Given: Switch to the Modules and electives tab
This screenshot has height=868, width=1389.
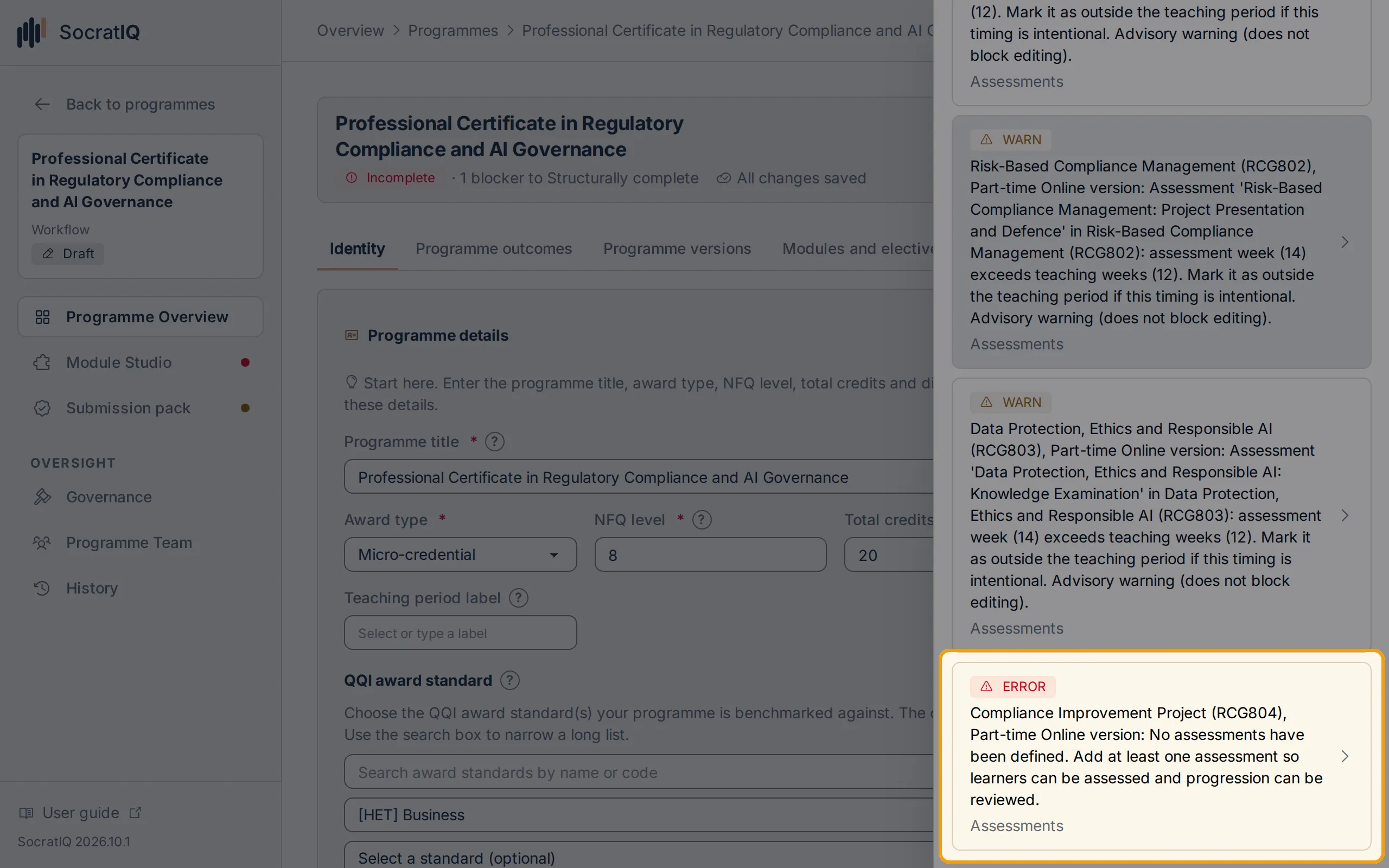Looking at the screenshot, I should click(858, 248).
